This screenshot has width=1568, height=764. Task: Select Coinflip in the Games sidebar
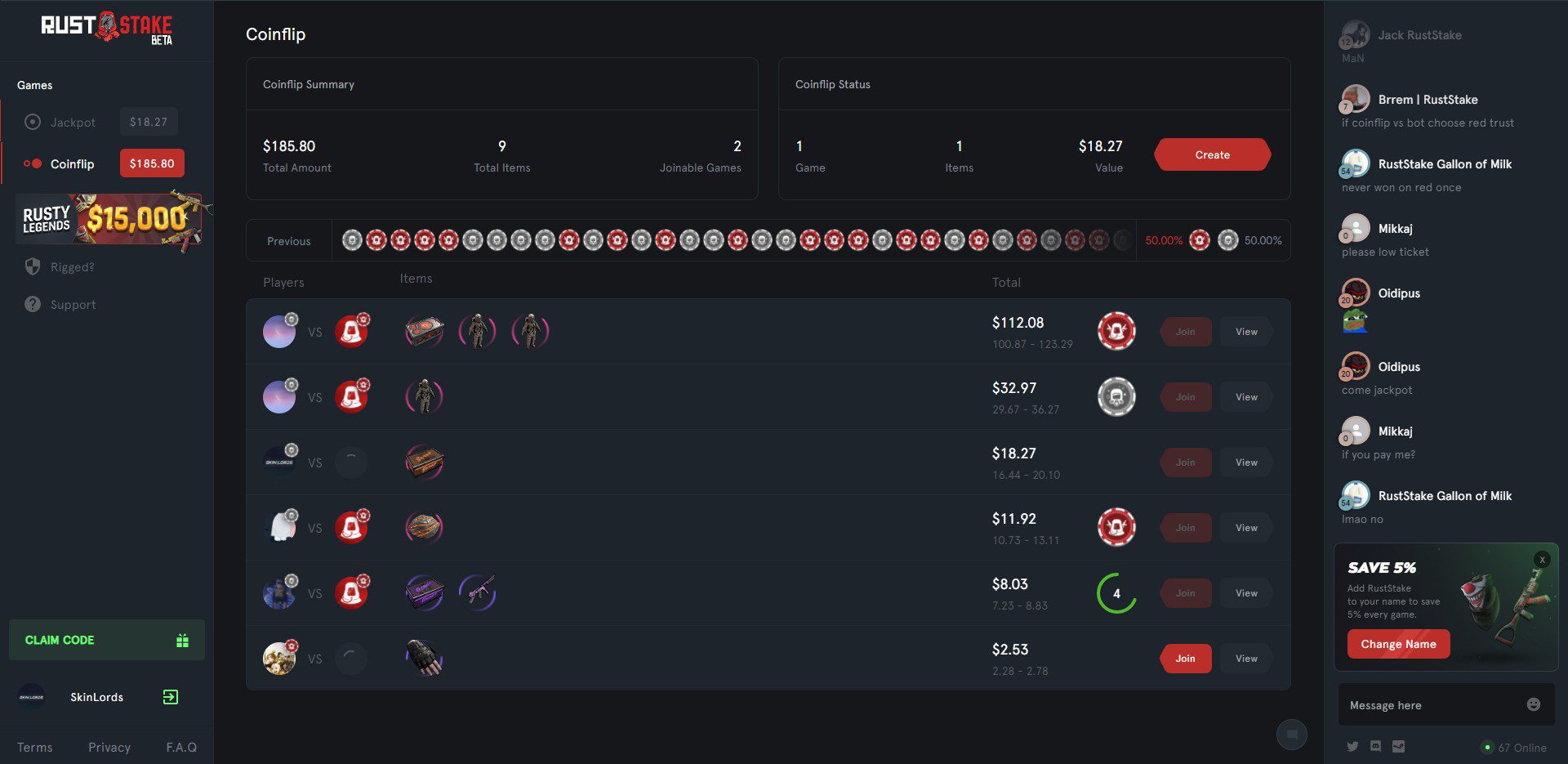pos(72,164)
